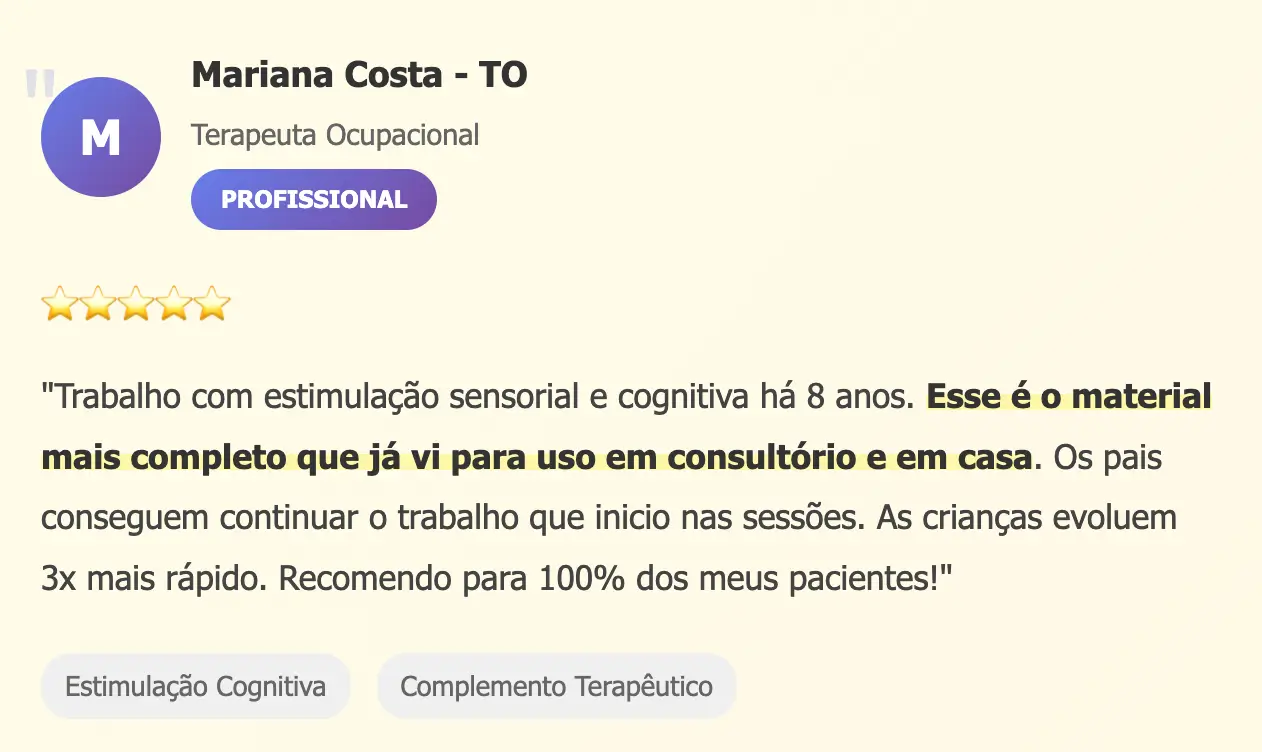Screen dimensions: 1262x752
Task: Click highlighted phrase "Esse é o material"
Action: (1069, 397)
